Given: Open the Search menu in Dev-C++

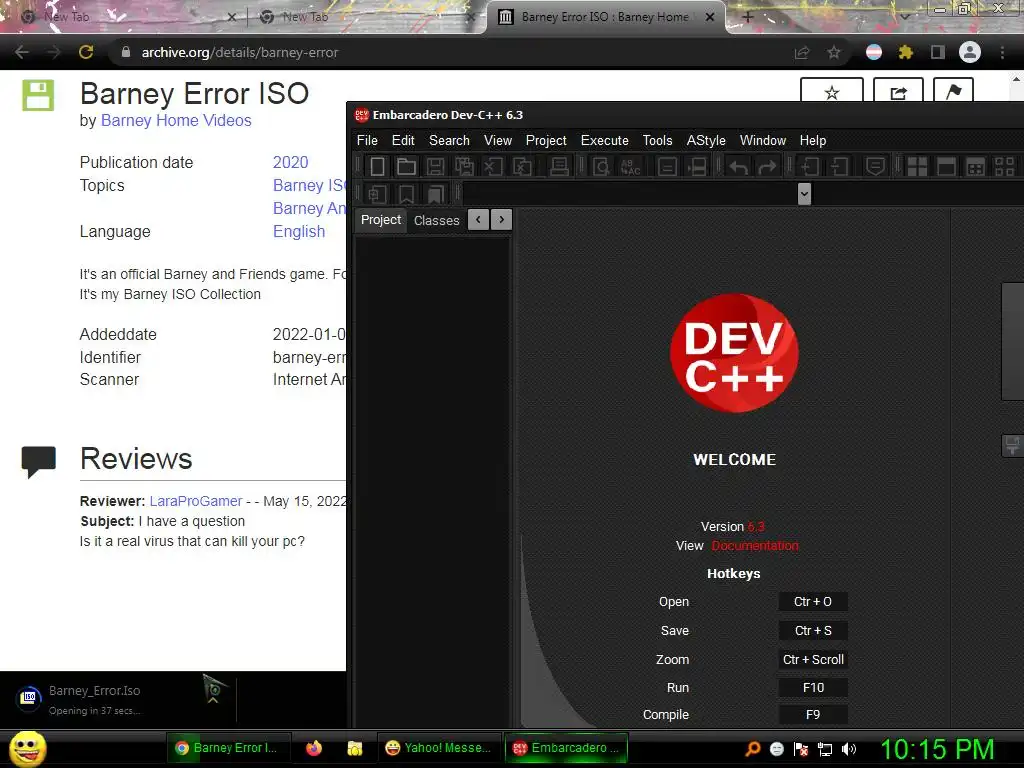Looking at the screenshot, I should coord(449,140).
